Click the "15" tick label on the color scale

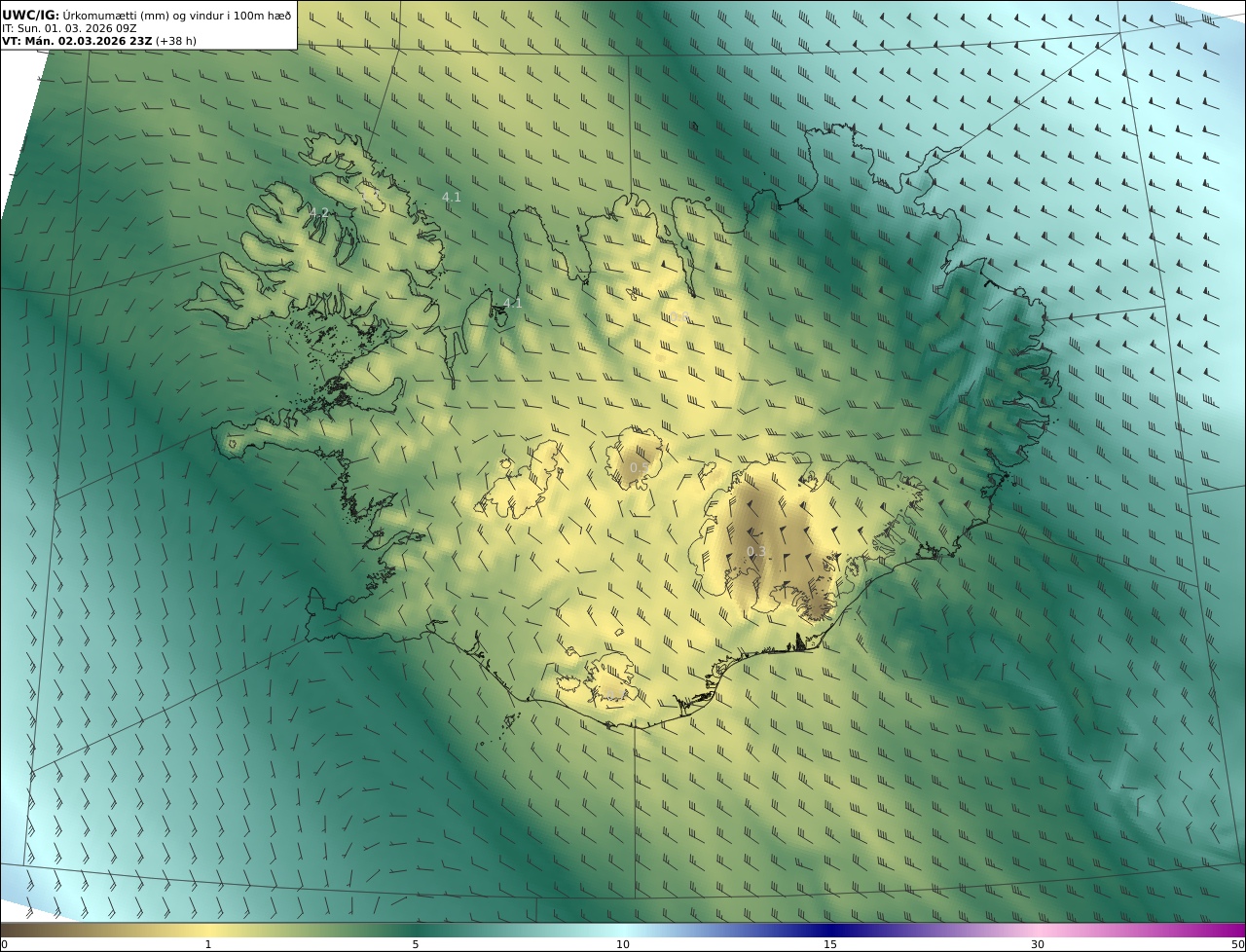click(830, 944)
